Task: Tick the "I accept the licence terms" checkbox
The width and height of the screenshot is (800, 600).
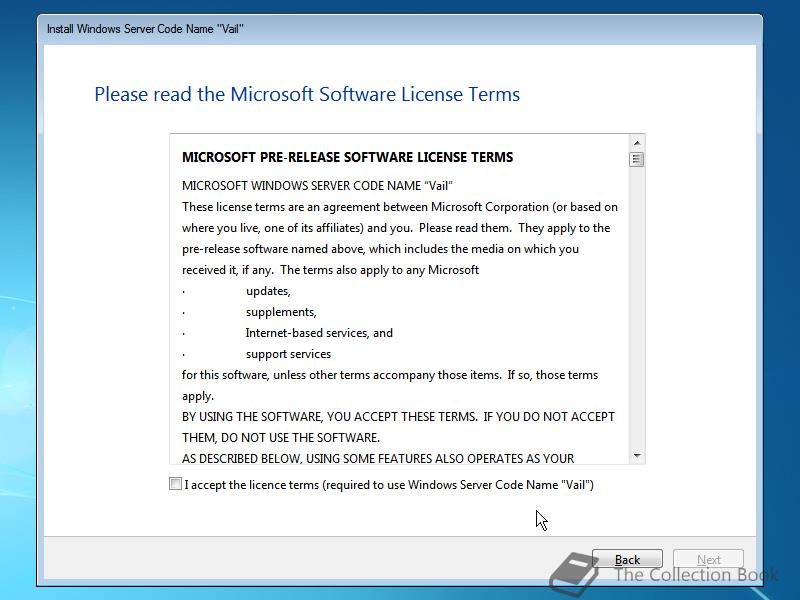Action: click(176, 484)
